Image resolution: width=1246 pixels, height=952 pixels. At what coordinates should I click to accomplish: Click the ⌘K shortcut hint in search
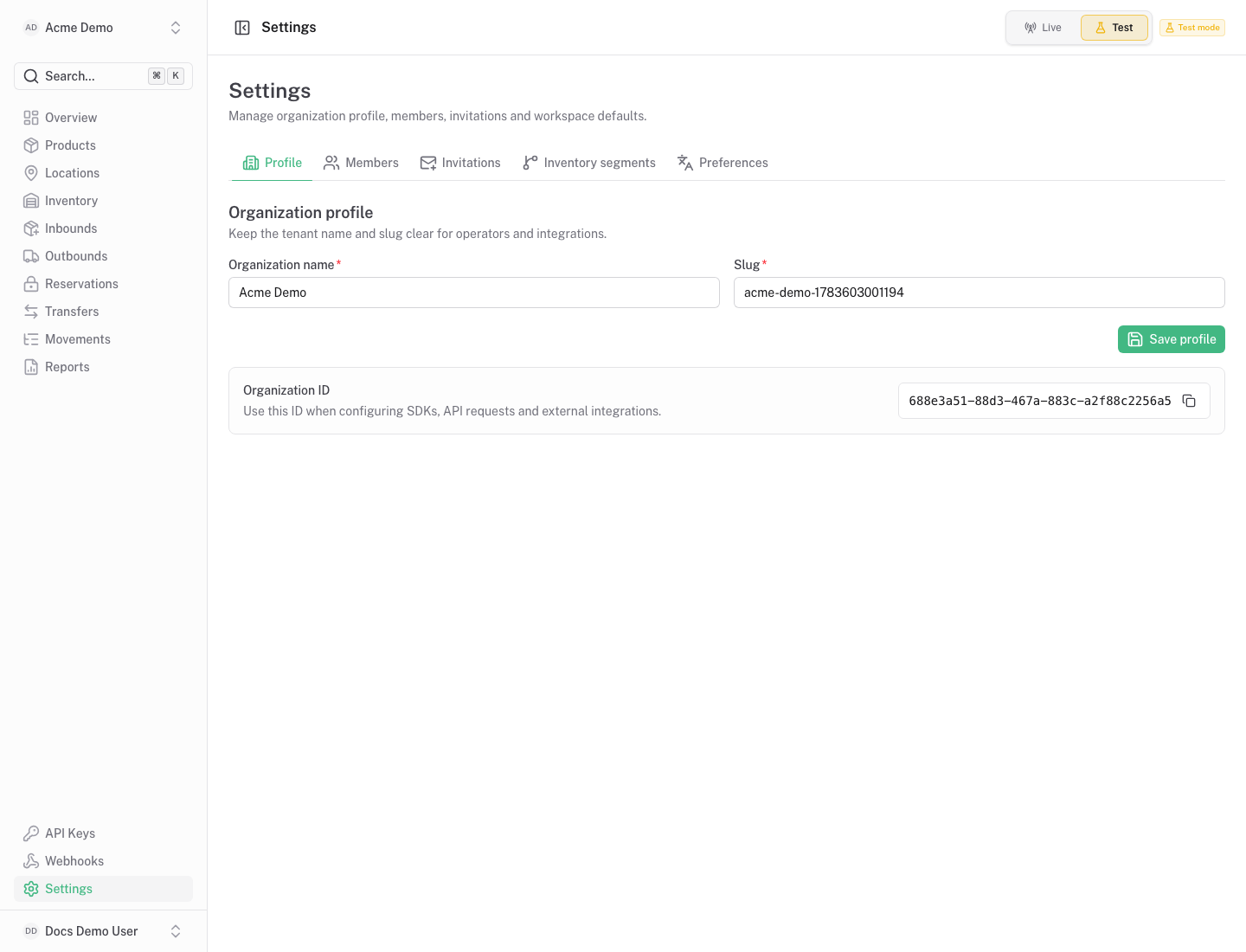[166, 76]
